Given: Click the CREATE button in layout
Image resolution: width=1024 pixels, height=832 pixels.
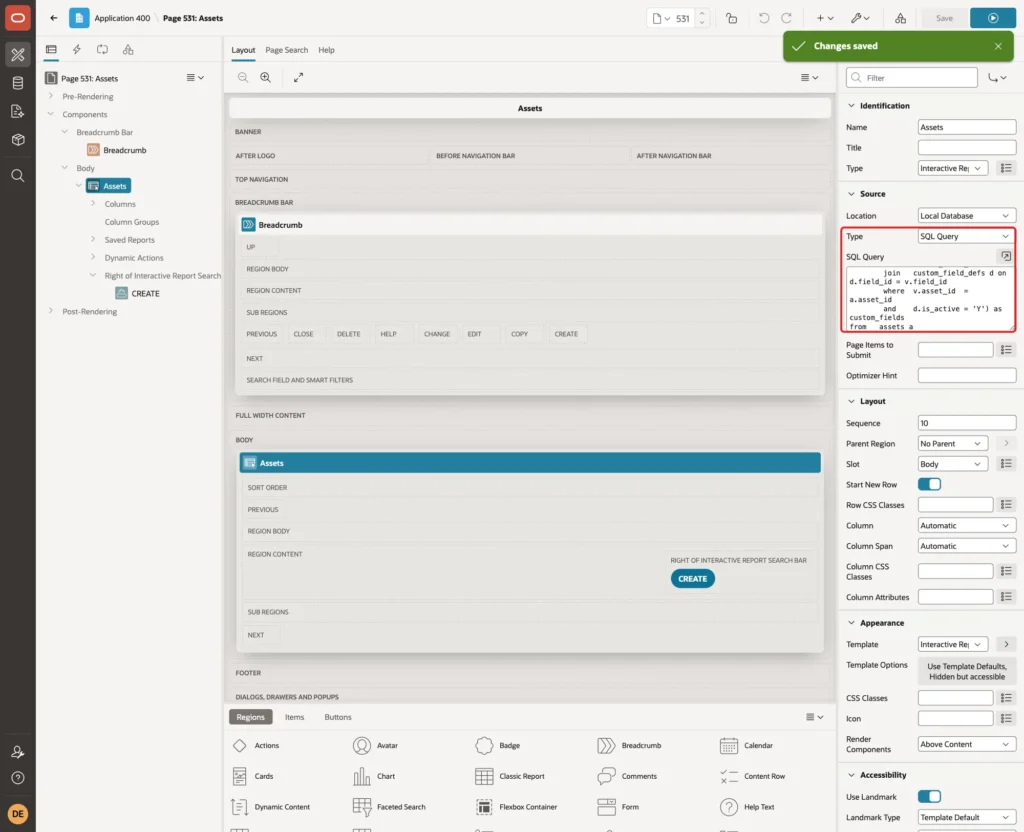Looking at the screenshot, I should [692, 579].
